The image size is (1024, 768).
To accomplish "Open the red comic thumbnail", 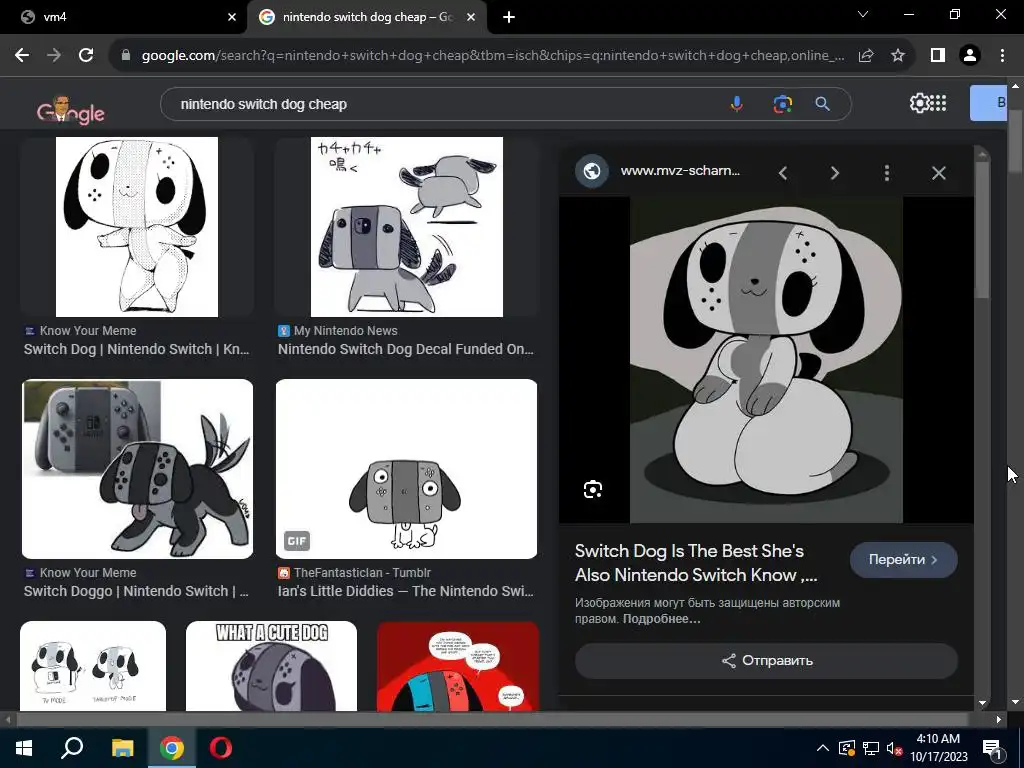I will 458,666.
